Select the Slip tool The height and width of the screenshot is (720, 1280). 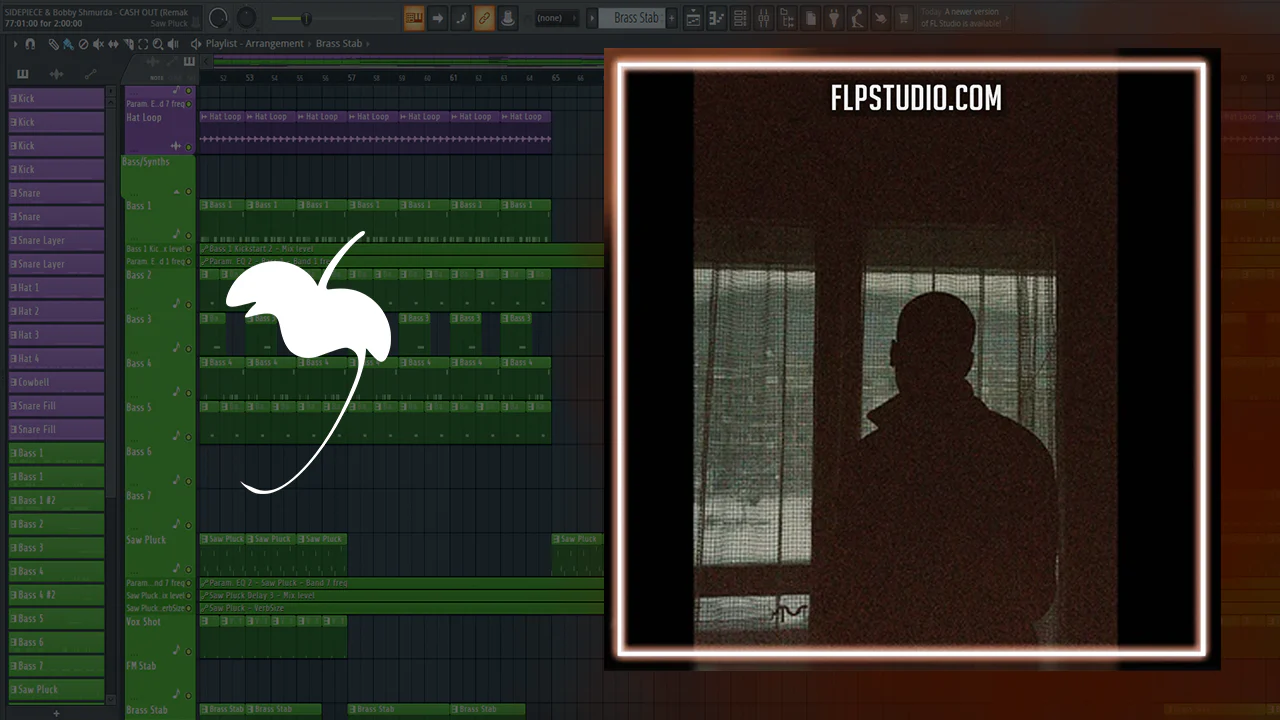(113, 44)
